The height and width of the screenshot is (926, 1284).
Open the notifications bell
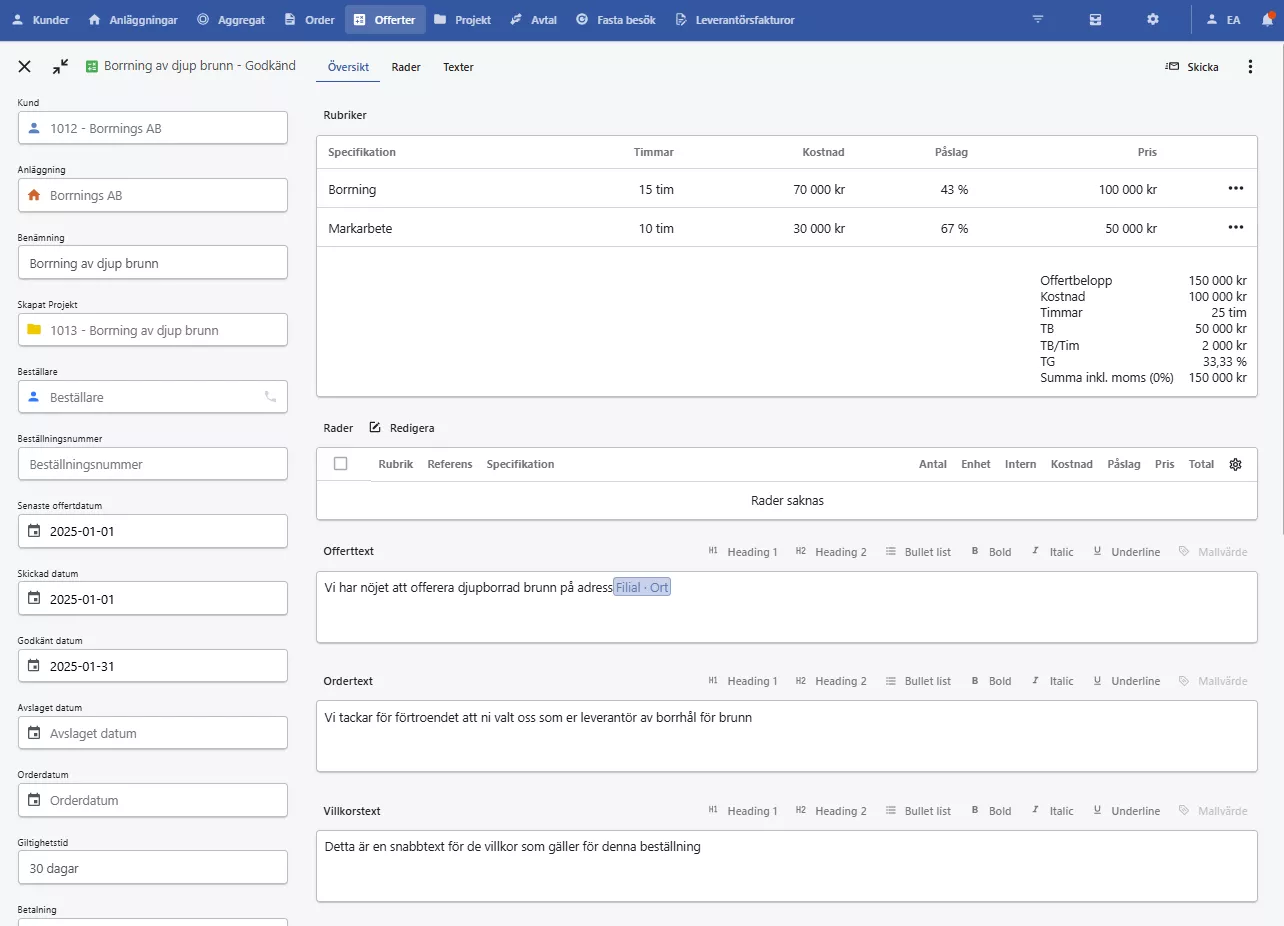1267,19
